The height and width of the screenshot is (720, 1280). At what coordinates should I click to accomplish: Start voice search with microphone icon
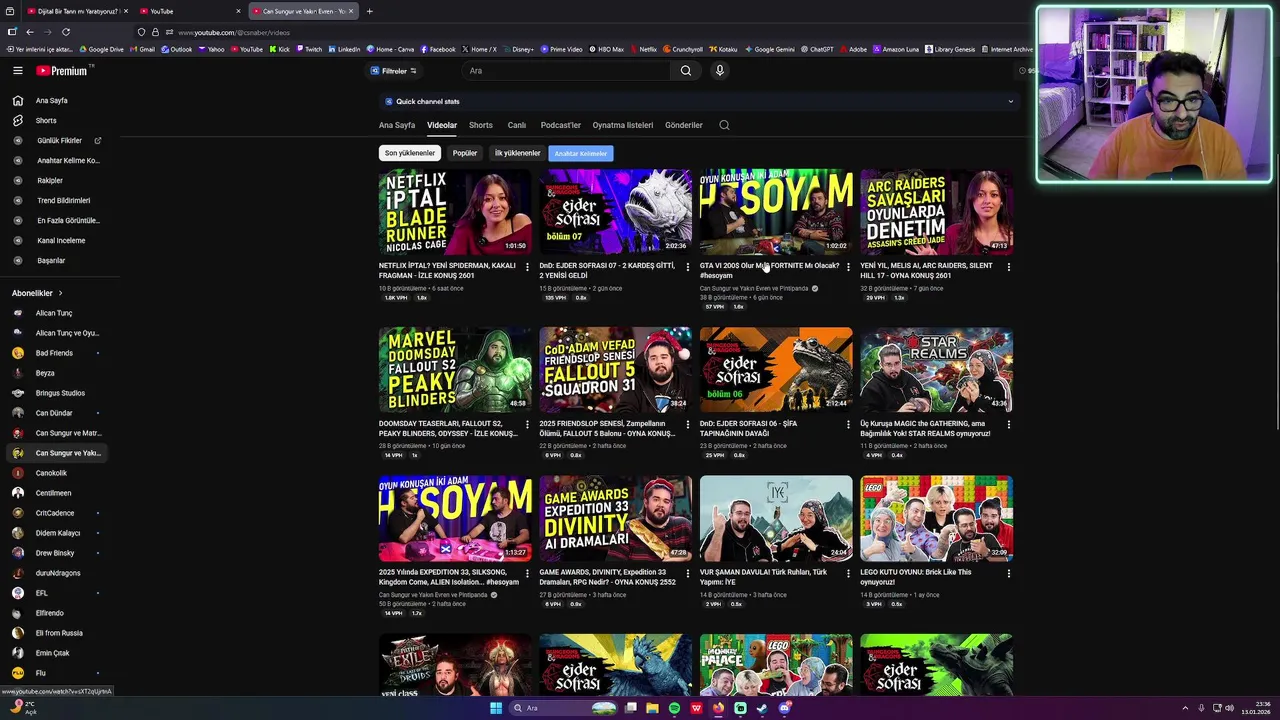[x=719, y=71]
